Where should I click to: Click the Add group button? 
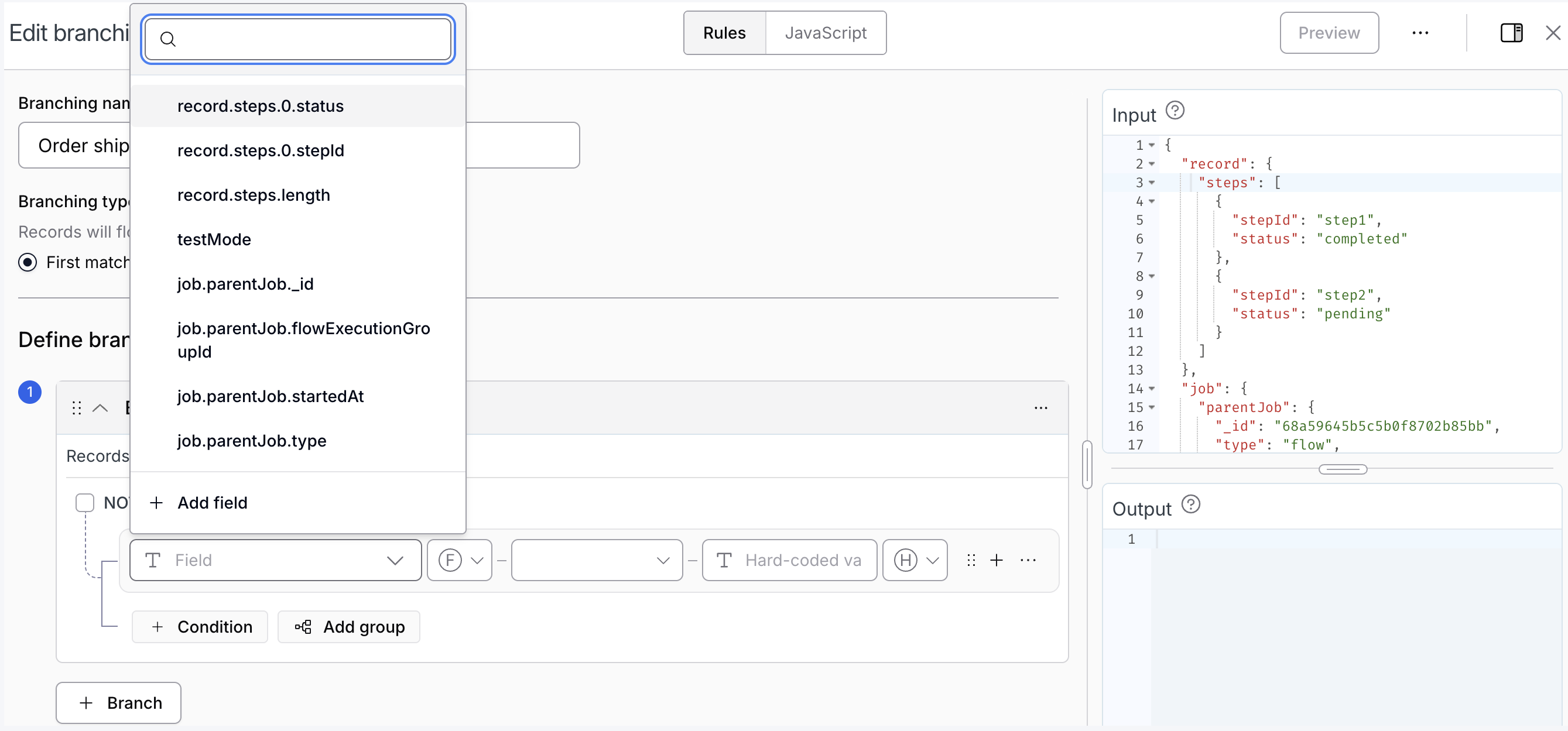pyautogui.click(x=349, y=627)
